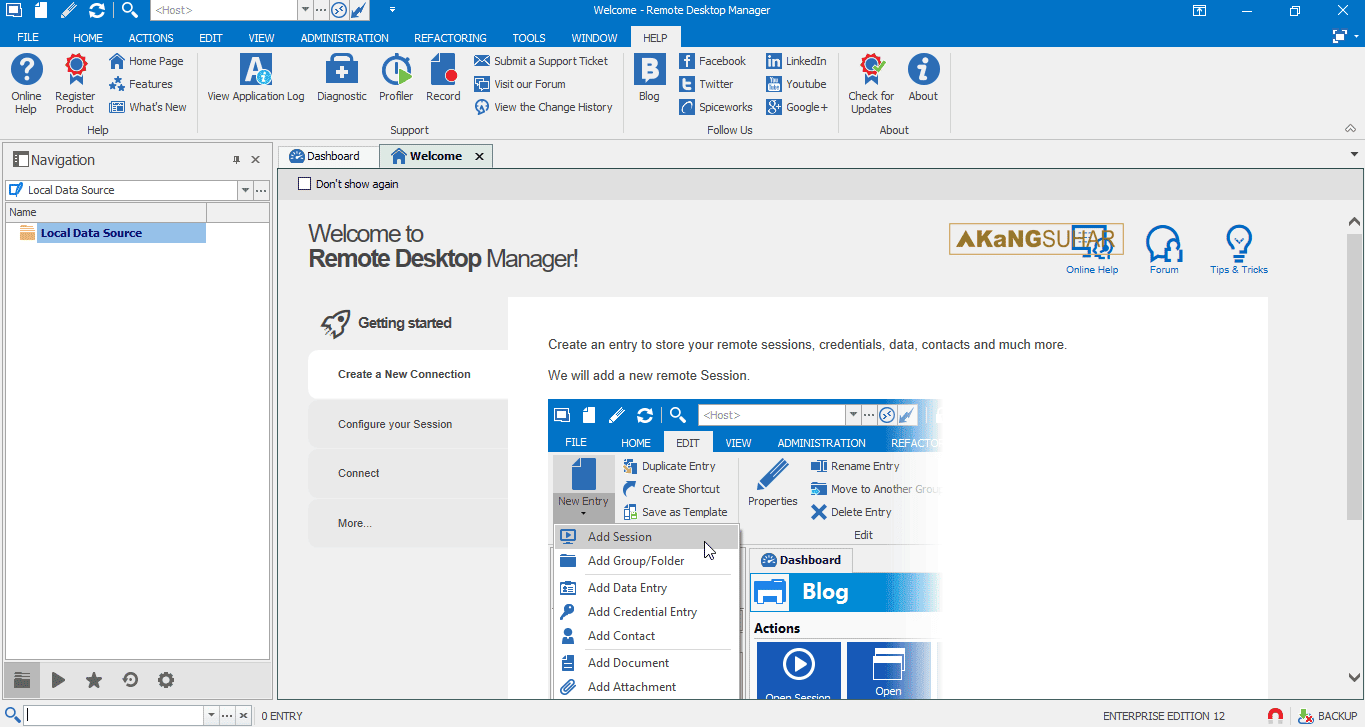Open the Host quick connect dropdown
1365x727 pixels.
(x=304, y=10)
